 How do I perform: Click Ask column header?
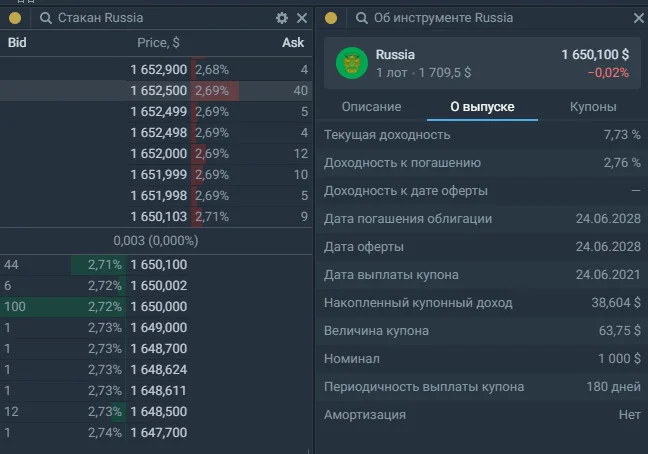point(293,43)
